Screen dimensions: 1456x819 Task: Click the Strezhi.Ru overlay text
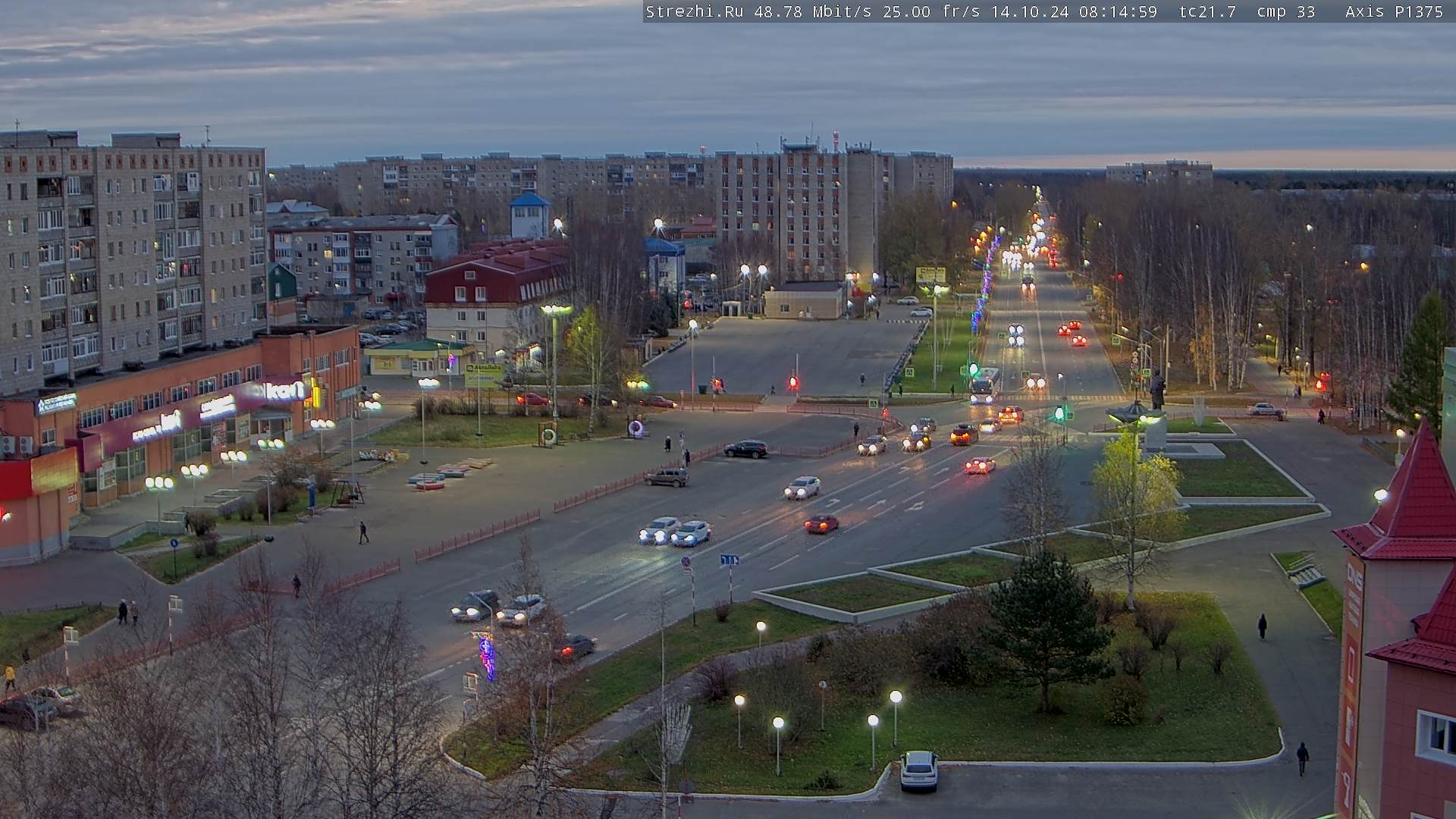point(694,11)
